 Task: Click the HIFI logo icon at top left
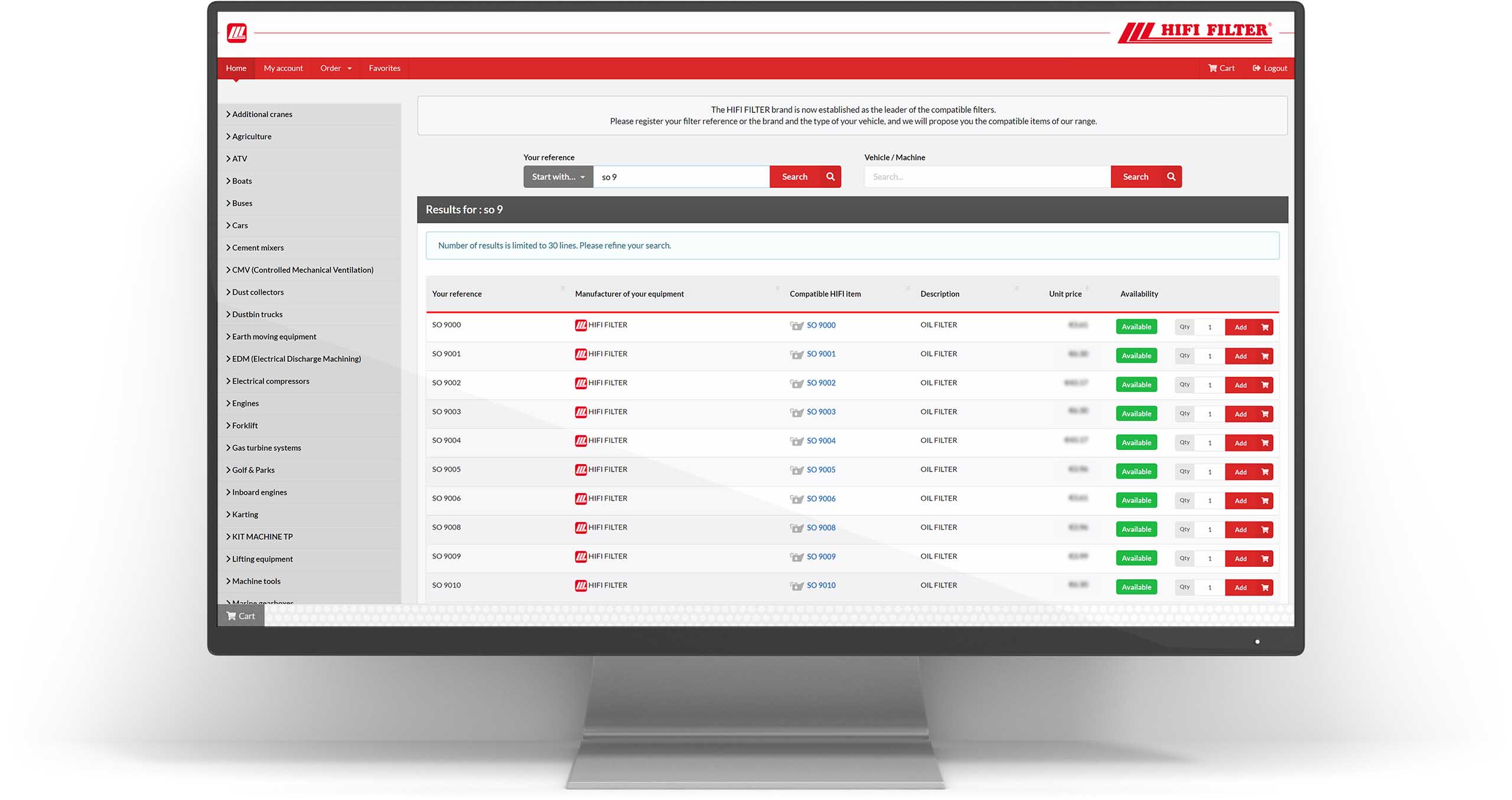237,32
